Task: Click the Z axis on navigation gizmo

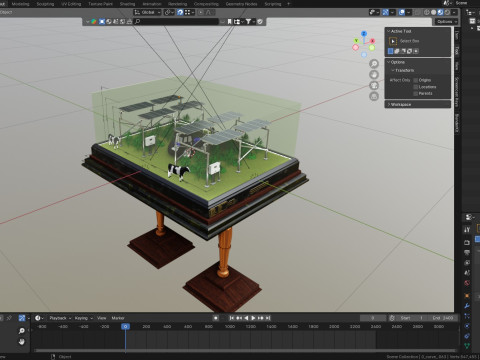Action: point(364,34)
